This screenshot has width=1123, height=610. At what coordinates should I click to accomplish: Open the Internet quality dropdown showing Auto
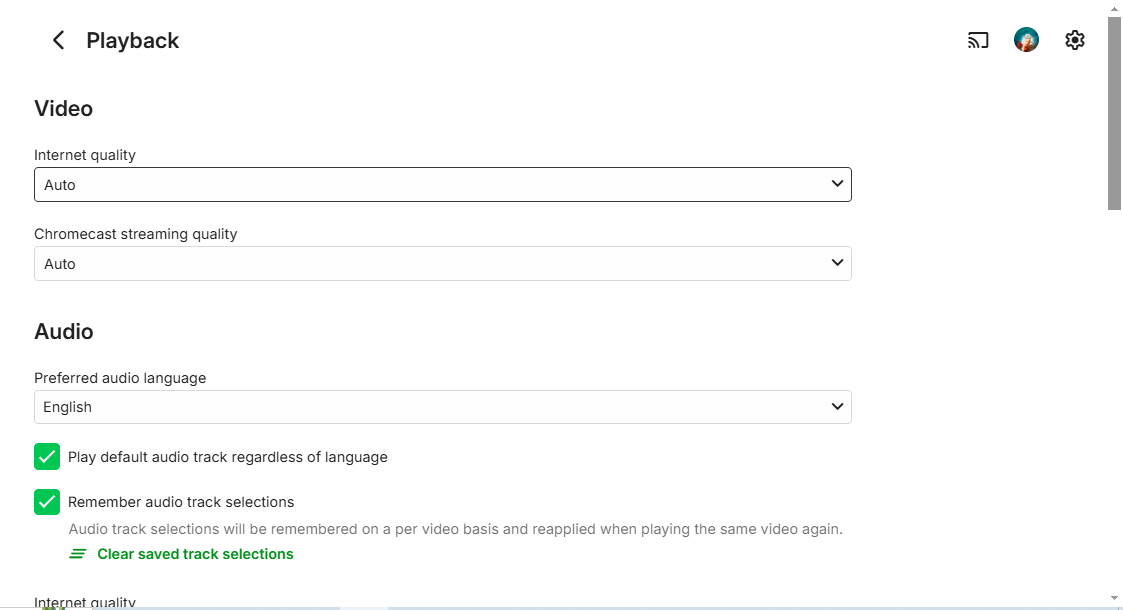[x=442, y=185]
